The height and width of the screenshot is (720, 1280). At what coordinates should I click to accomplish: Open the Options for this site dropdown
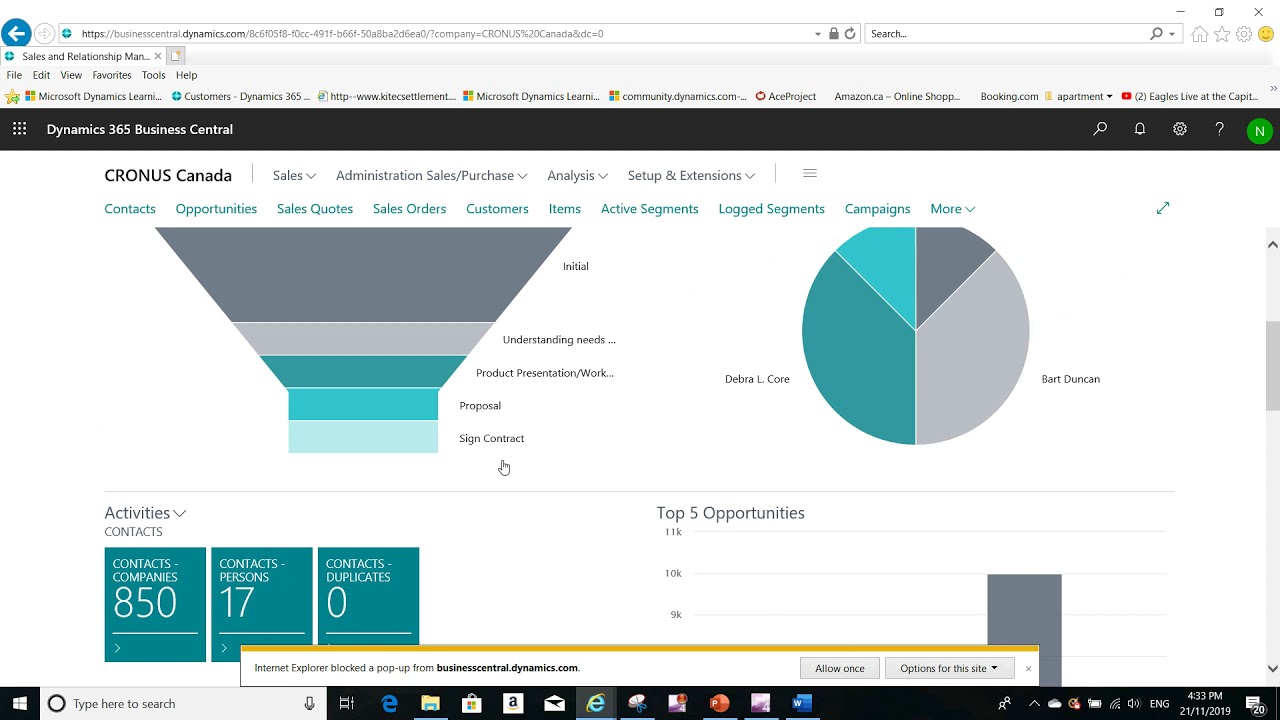pos(949,668)
